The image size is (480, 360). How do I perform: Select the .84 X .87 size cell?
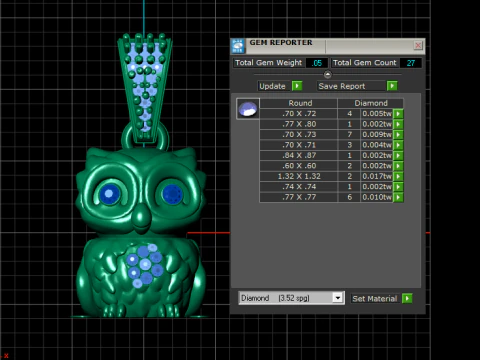point(299,155)
